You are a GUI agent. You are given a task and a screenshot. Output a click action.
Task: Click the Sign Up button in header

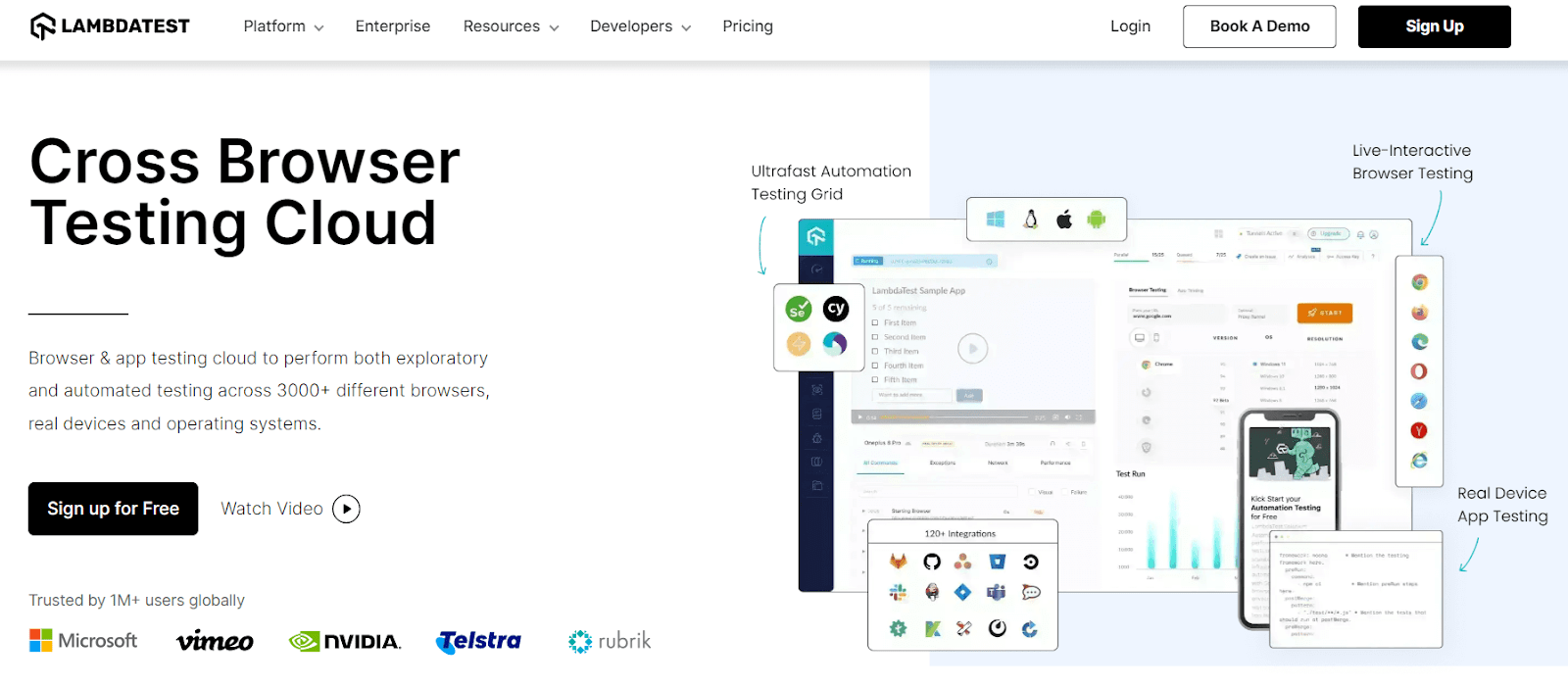1435,26
